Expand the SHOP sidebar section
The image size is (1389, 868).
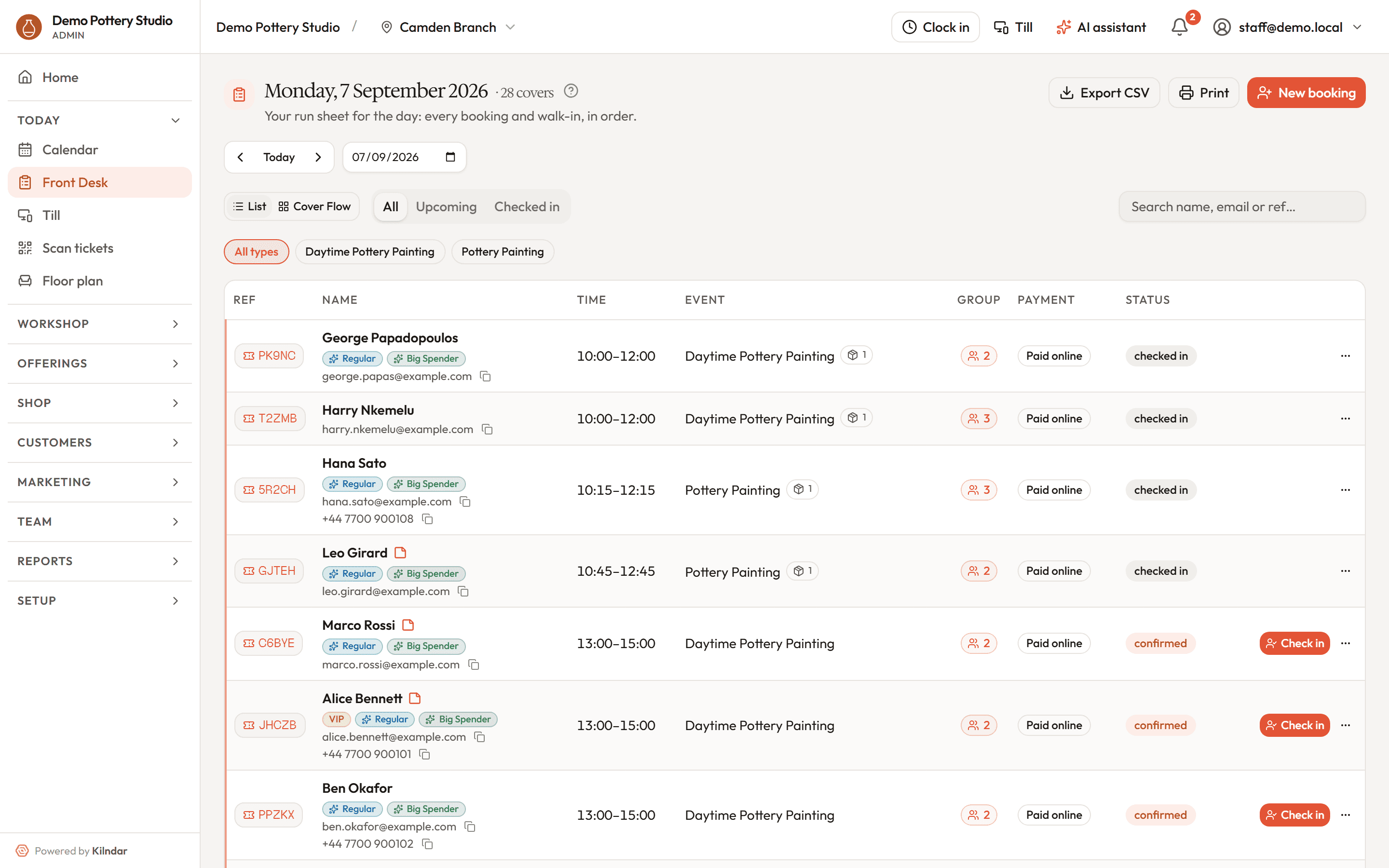pos(99,403)
